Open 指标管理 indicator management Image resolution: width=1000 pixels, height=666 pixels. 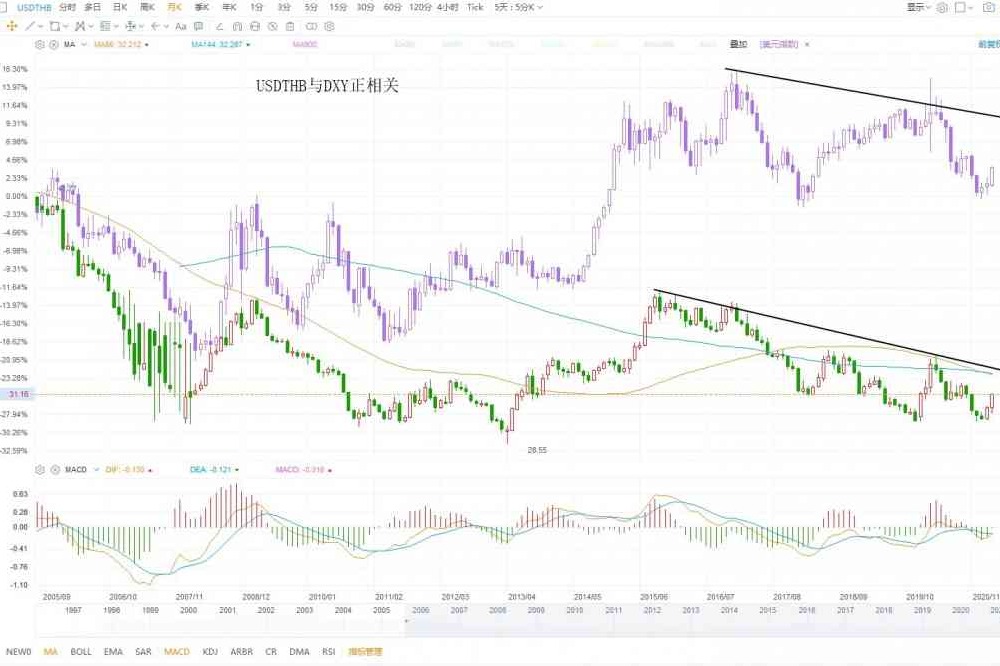tap(365, 651)
